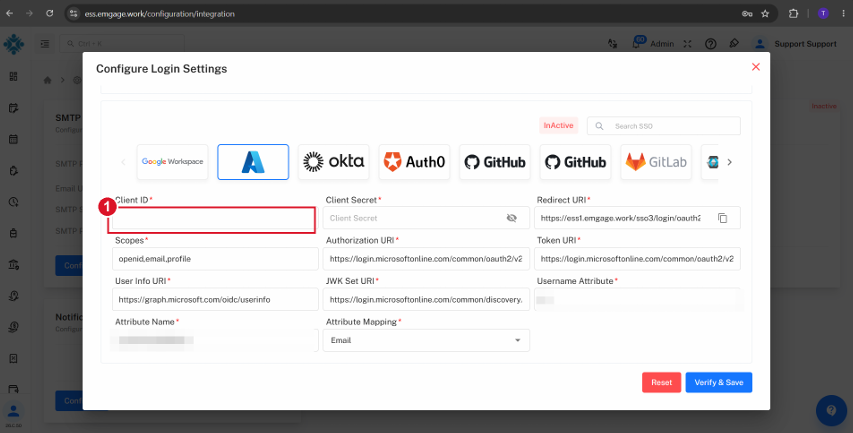The image size is (853, 433).
Task: Open notifications bell icon
Action: pyautogui.click(x=637, y=44)
